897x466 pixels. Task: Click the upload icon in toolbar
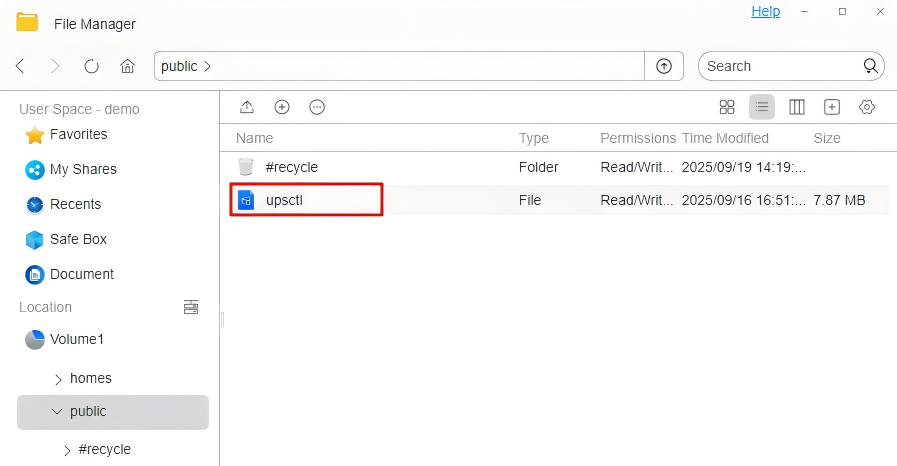(x=247, y=107)
